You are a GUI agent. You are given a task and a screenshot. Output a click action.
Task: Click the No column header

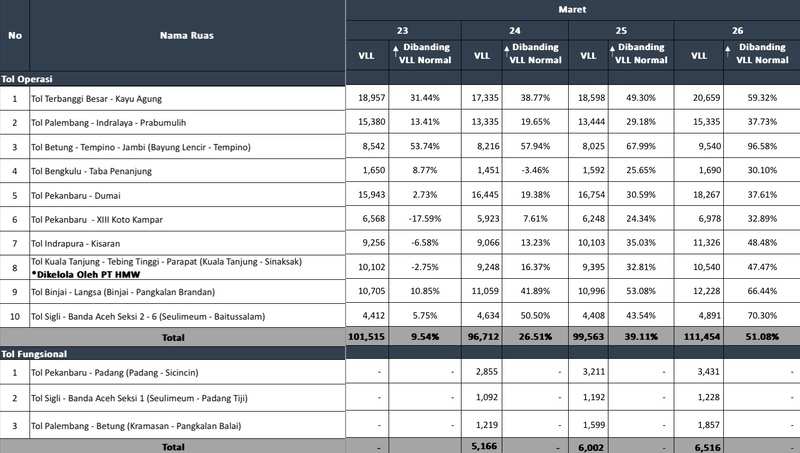tap(14, 35)
